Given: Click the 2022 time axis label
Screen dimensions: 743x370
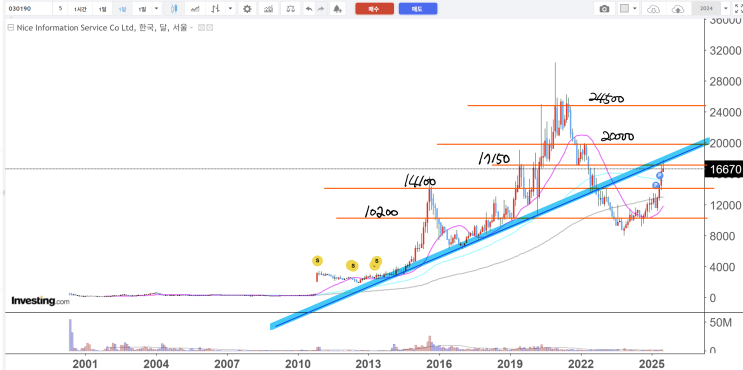Looking at the screenshot, I should point(581,364).
